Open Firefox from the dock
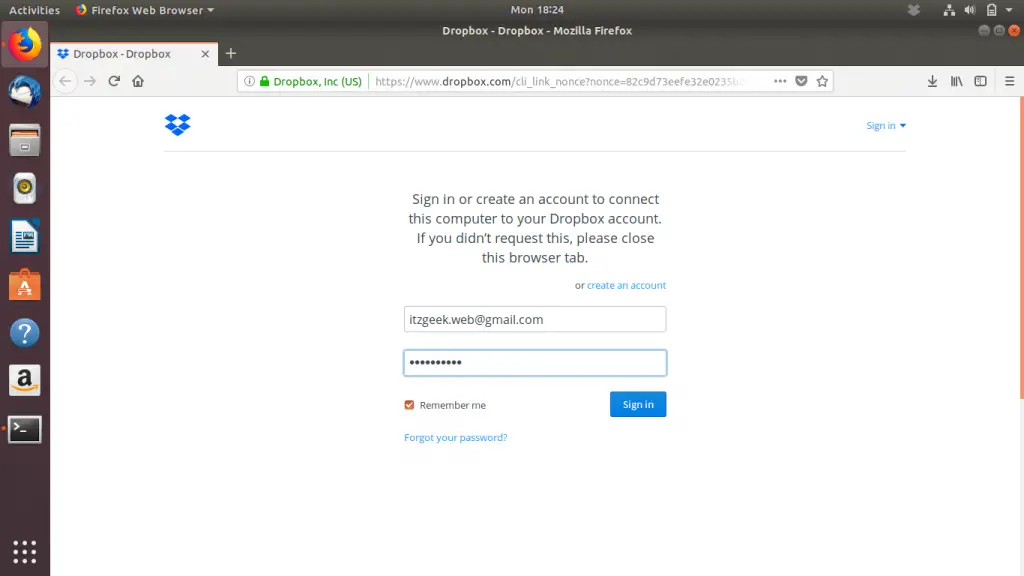The image size is (1024, 576). [x=25, y=44]
